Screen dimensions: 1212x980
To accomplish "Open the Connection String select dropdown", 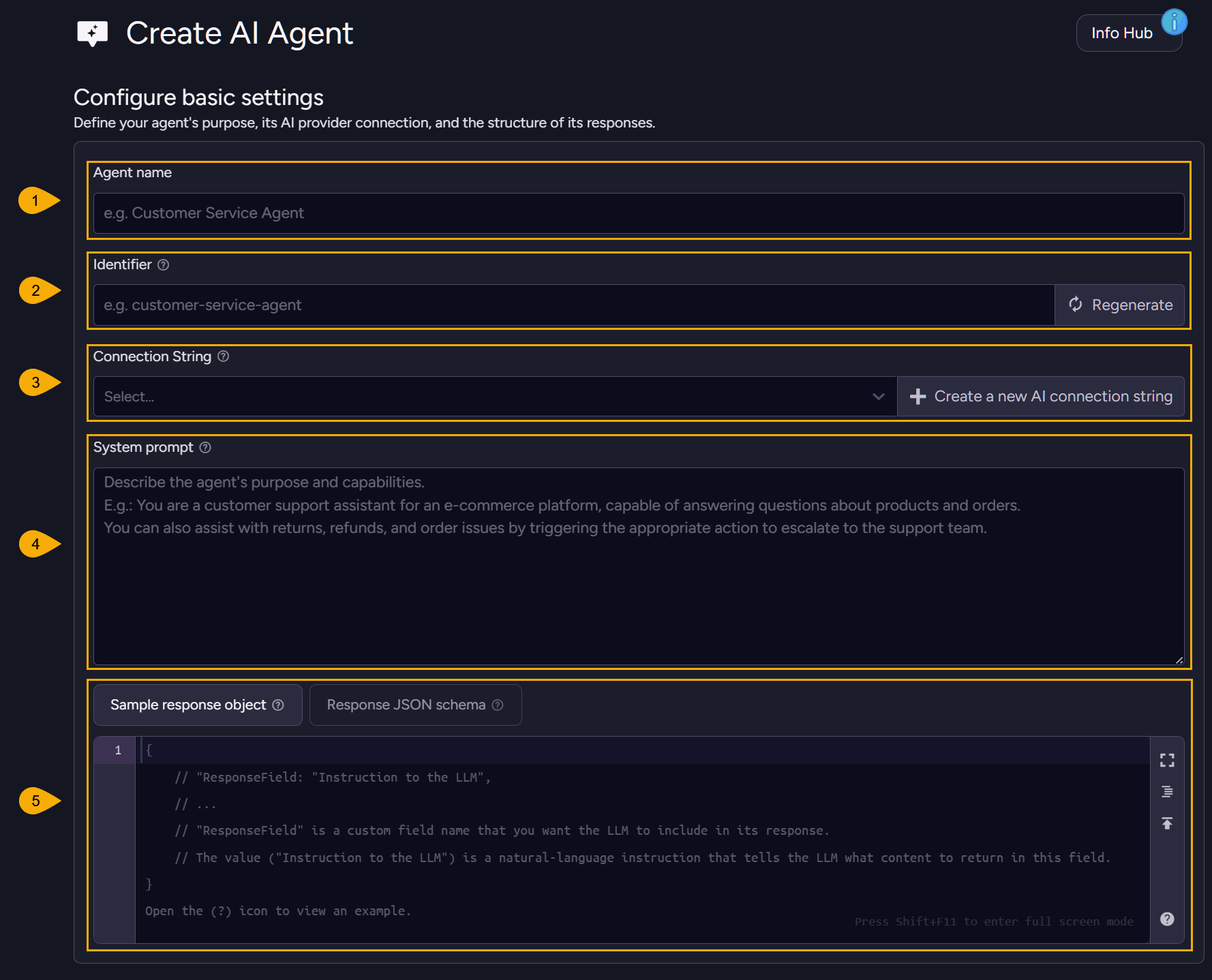I will pyautogui.click(x=495, y=397).
